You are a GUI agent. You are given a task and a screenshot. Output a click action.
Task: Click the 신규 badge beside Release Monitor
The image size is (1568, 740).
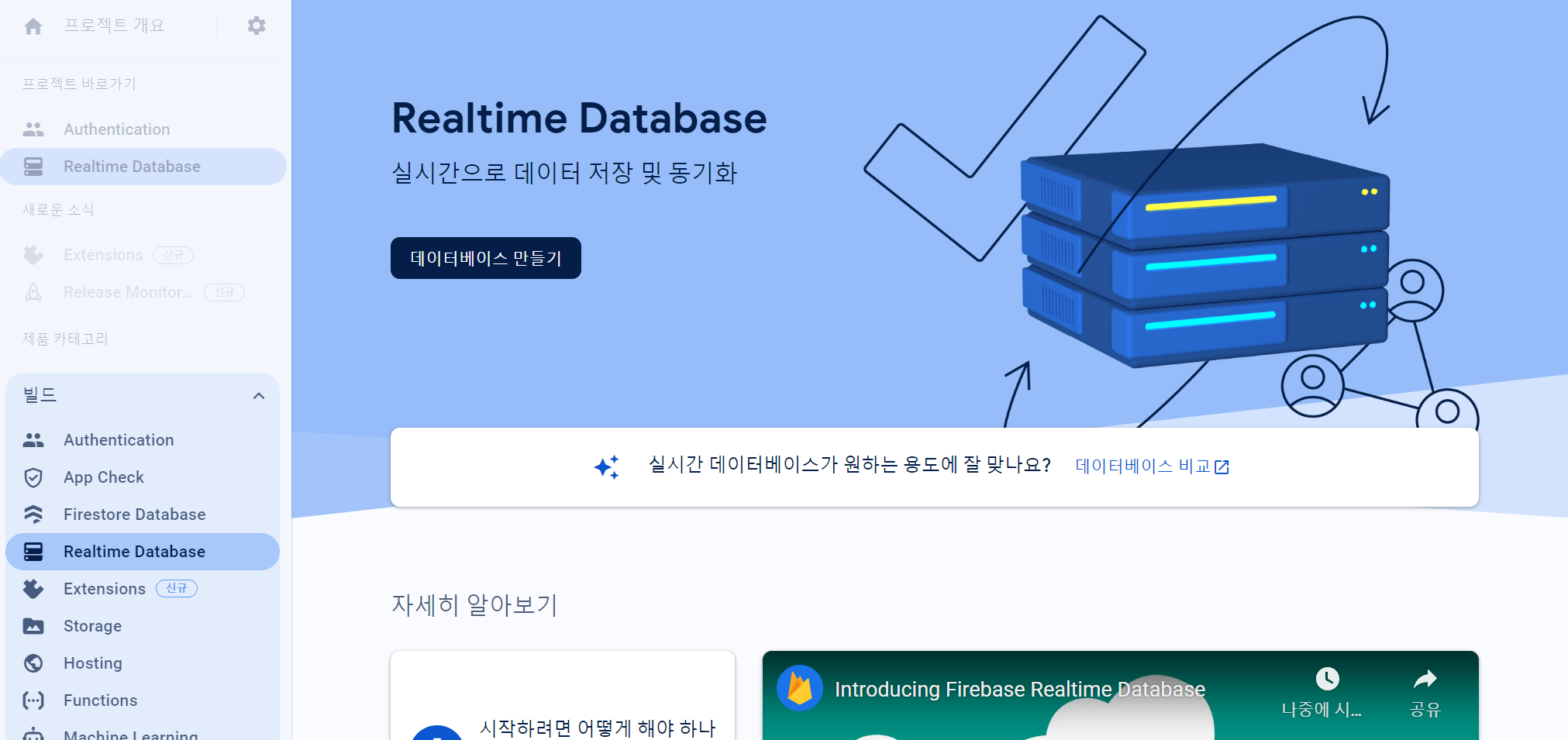(x=224, y=292)
